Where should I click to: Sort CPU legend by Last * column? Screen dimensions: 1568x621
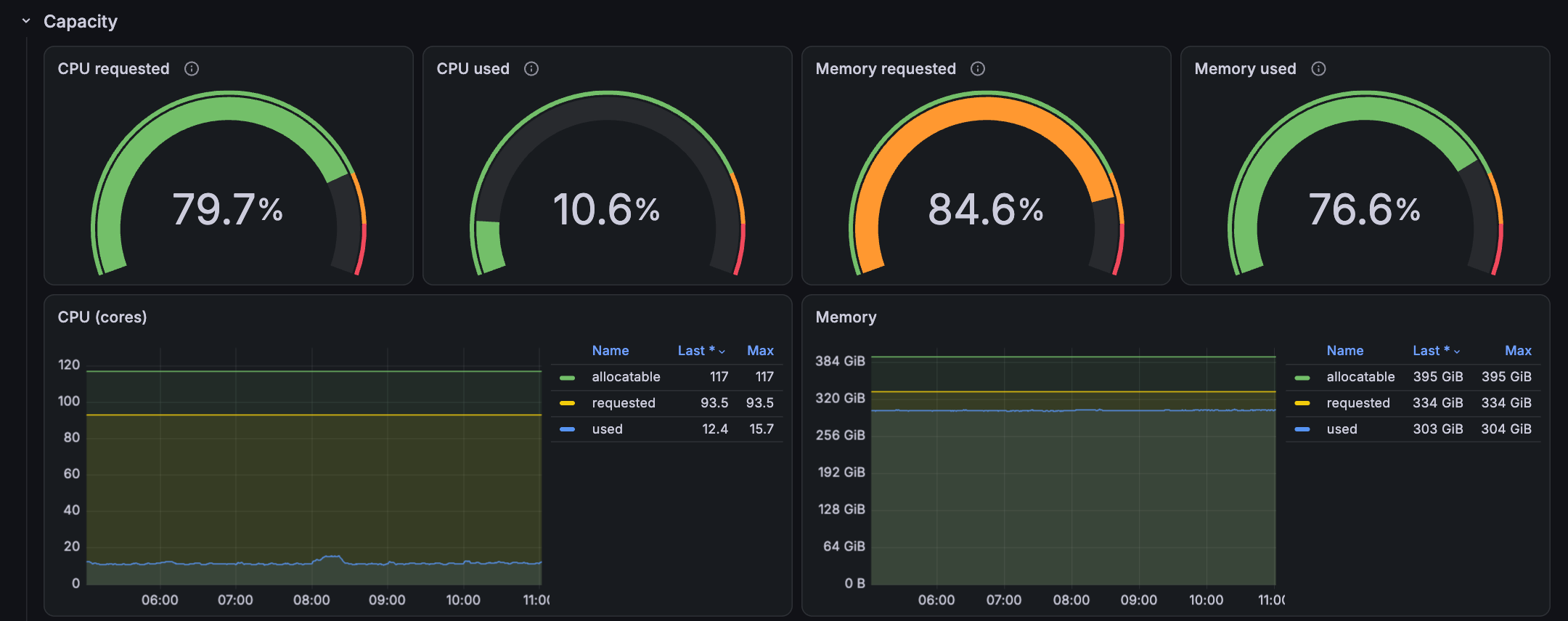tap(701, 351)
